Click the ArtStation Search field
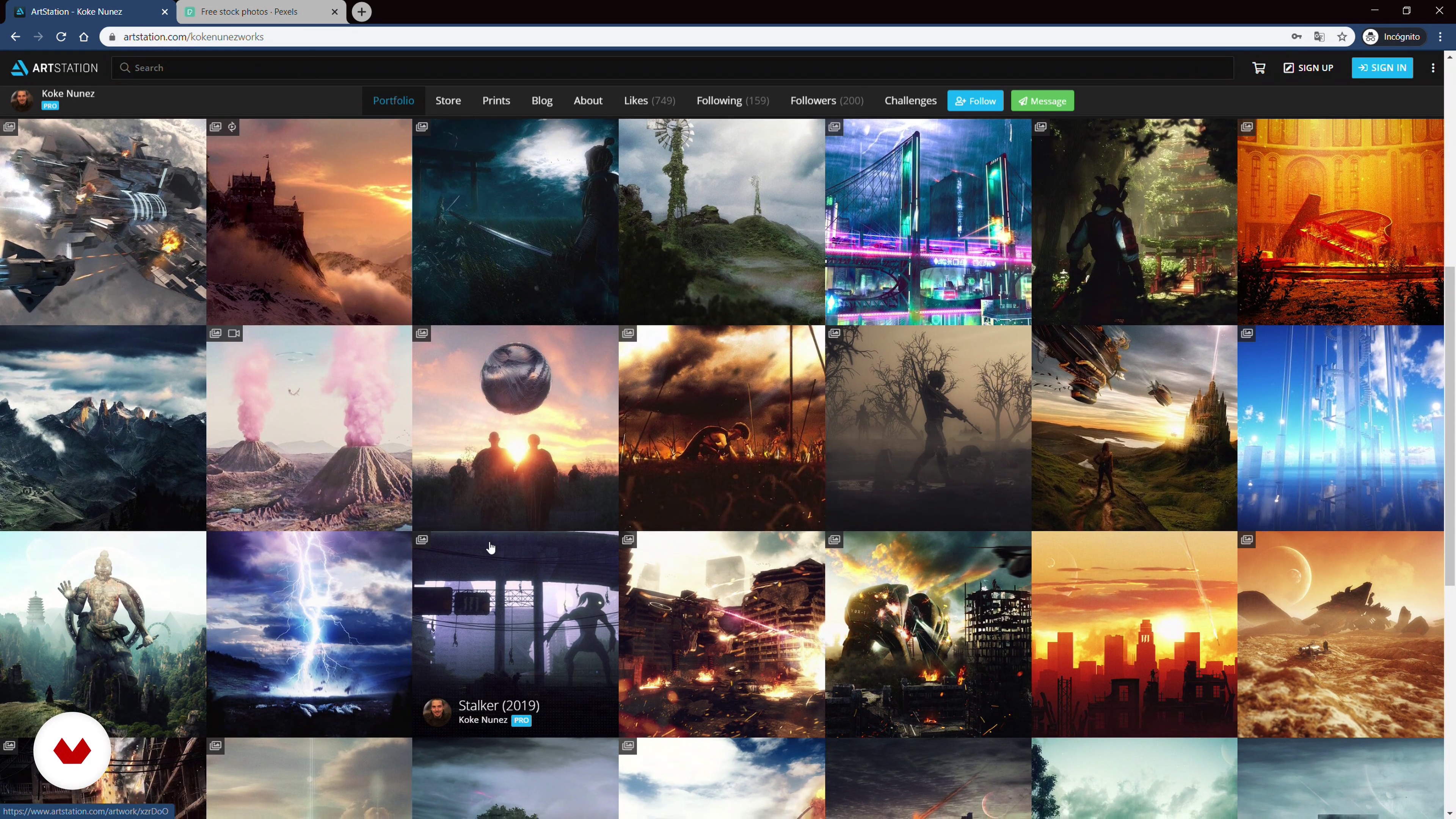 click(x=673, y=68)
